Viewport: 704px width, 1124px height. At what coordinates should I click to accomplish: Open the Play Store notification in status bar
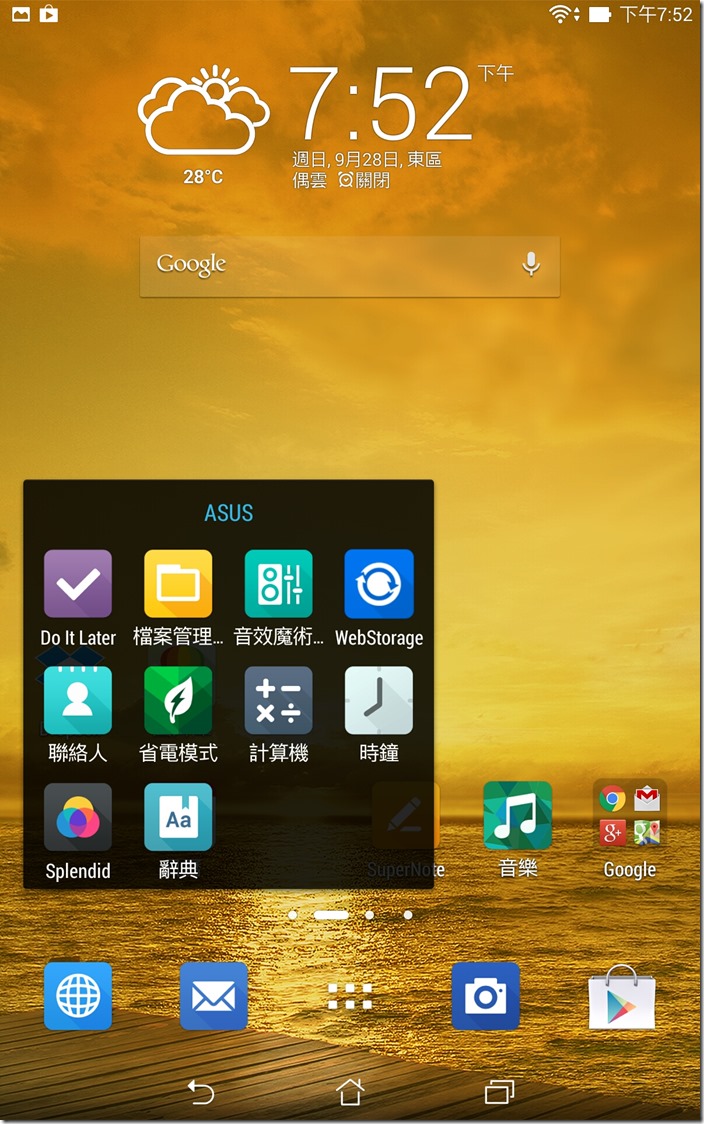(49, 14)
